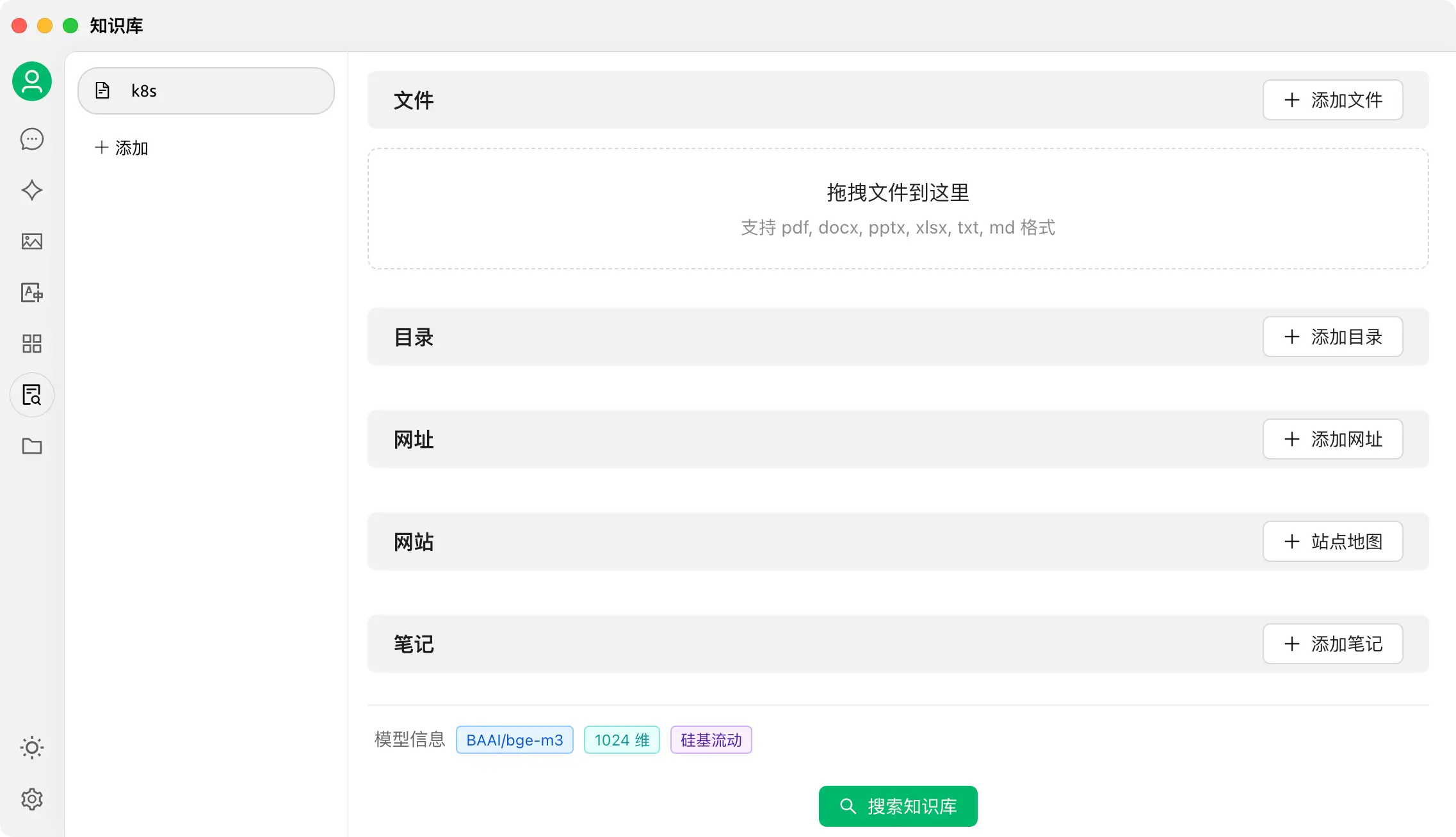1456x837 pixels.
Task: Click the plus icon in 添加目录
Action: click(1292, 337)
